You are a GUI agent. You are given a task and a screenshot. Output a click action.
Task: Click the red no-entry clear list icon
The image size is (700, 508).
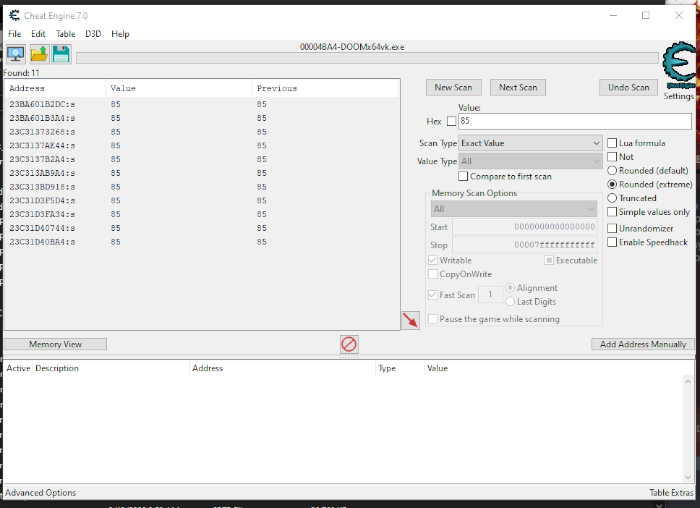(x=349, y=344)
